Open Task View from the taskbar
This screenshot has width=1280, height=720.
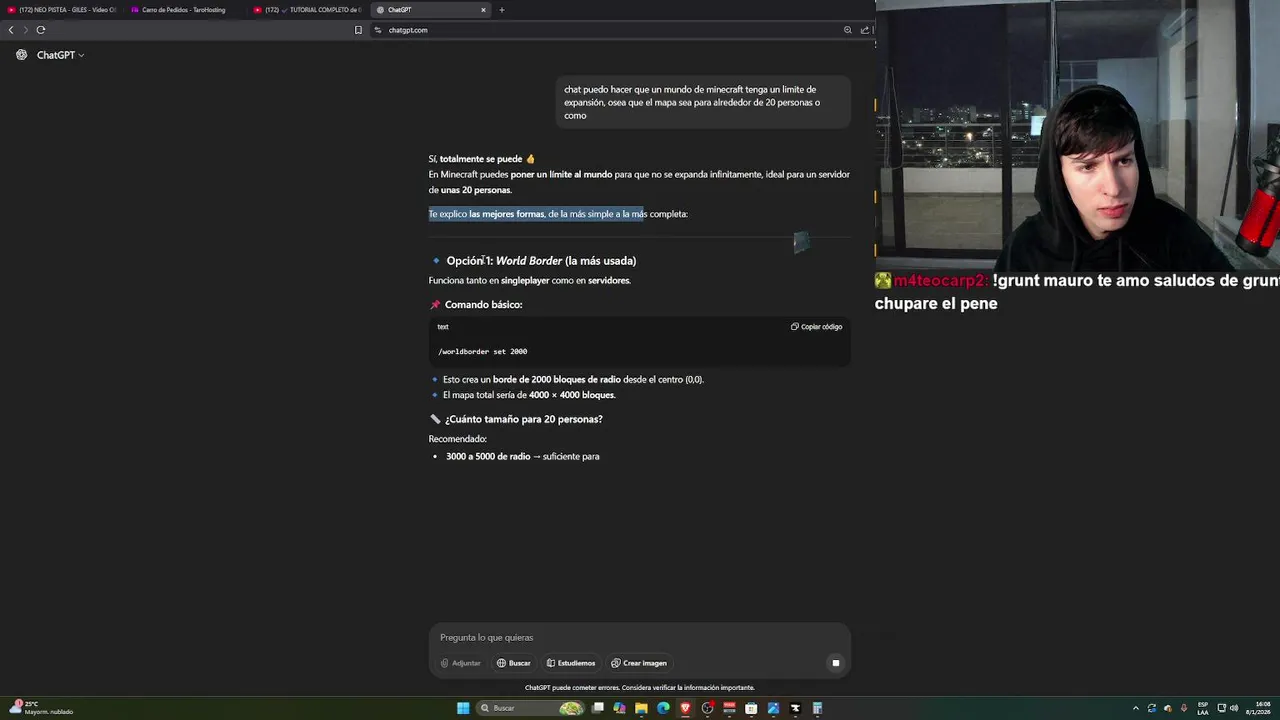click(597, 708)
